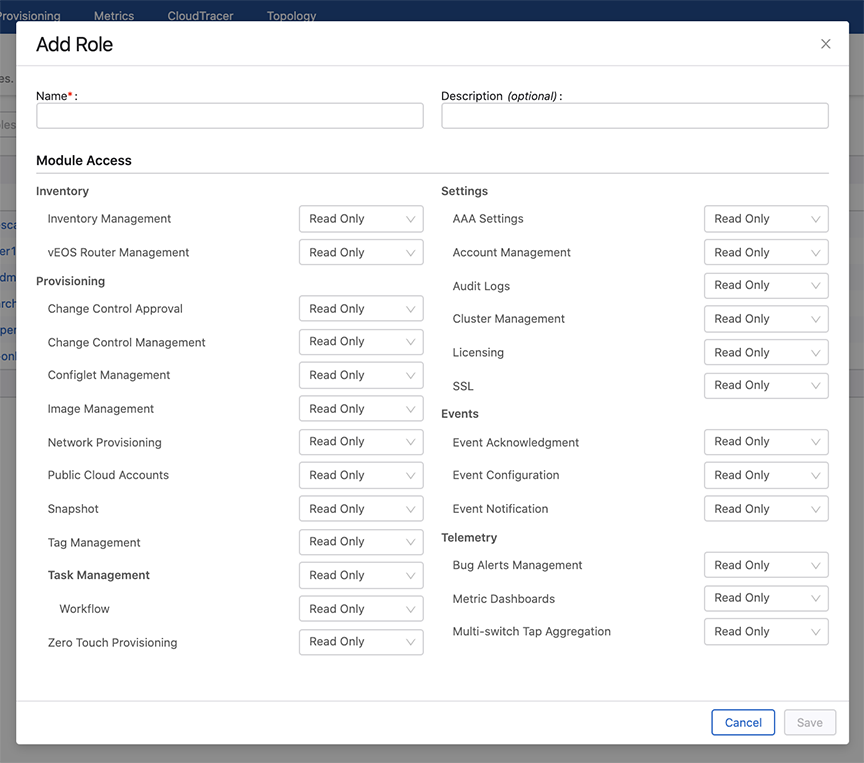Open Cluster Management access dropdown
This screenshot has width=864, height=763.
[766, 319]
